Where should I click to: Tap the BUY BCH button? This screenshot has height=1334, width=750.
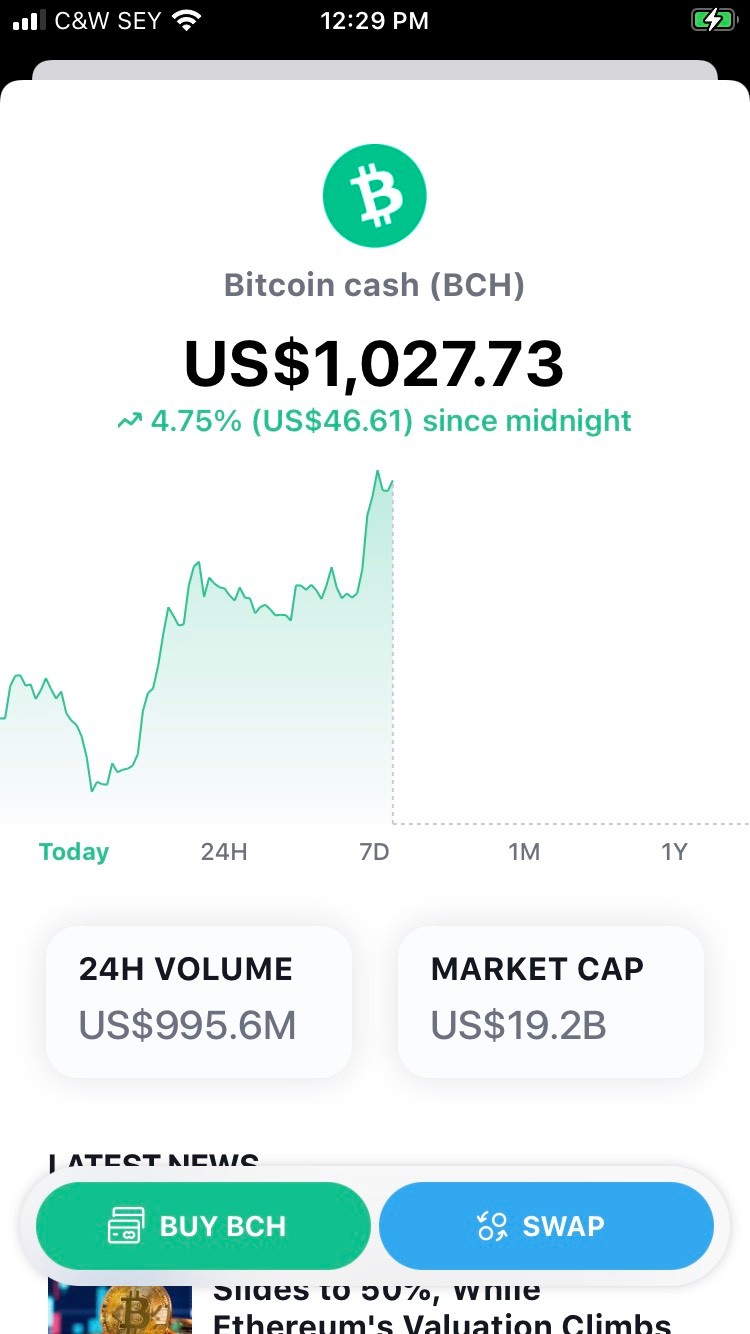pyautogui.click(x=204, y=1226)
